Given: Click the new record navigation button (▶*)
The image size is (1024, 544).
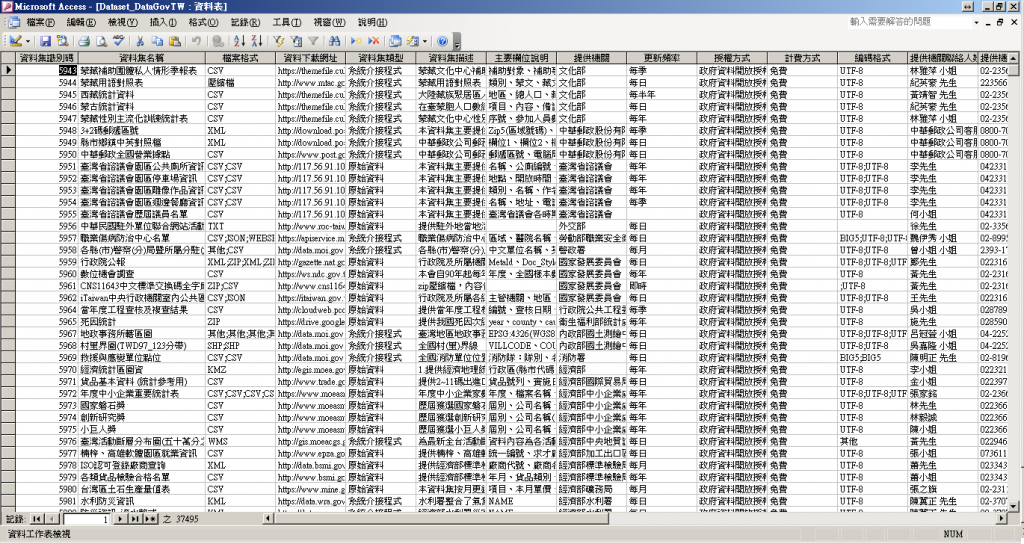Looking at the screenshot, I should pos(150,519).
